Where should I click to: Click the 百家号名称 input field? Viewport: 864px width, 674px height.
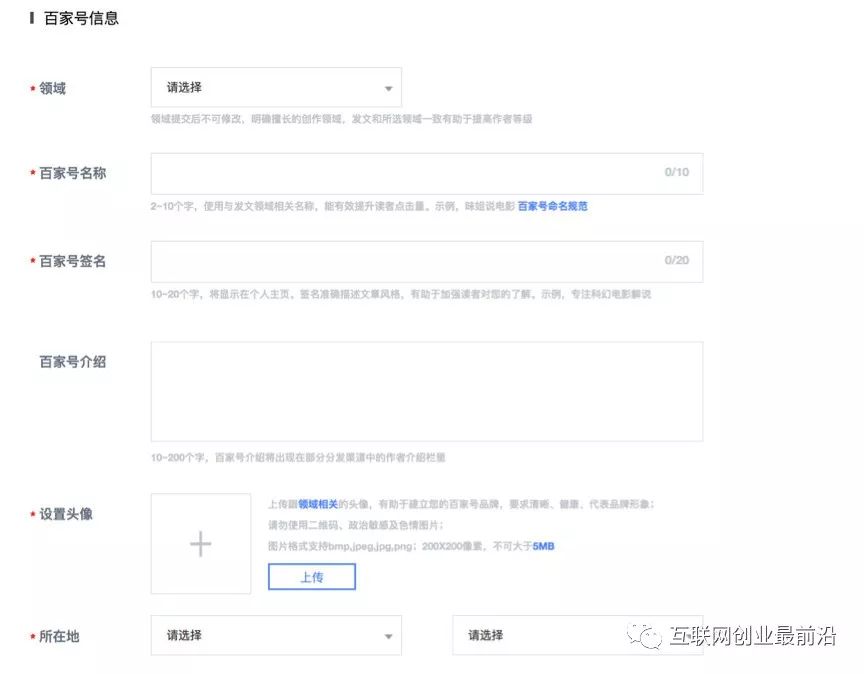pyautogui.click(x=427, y=174)
